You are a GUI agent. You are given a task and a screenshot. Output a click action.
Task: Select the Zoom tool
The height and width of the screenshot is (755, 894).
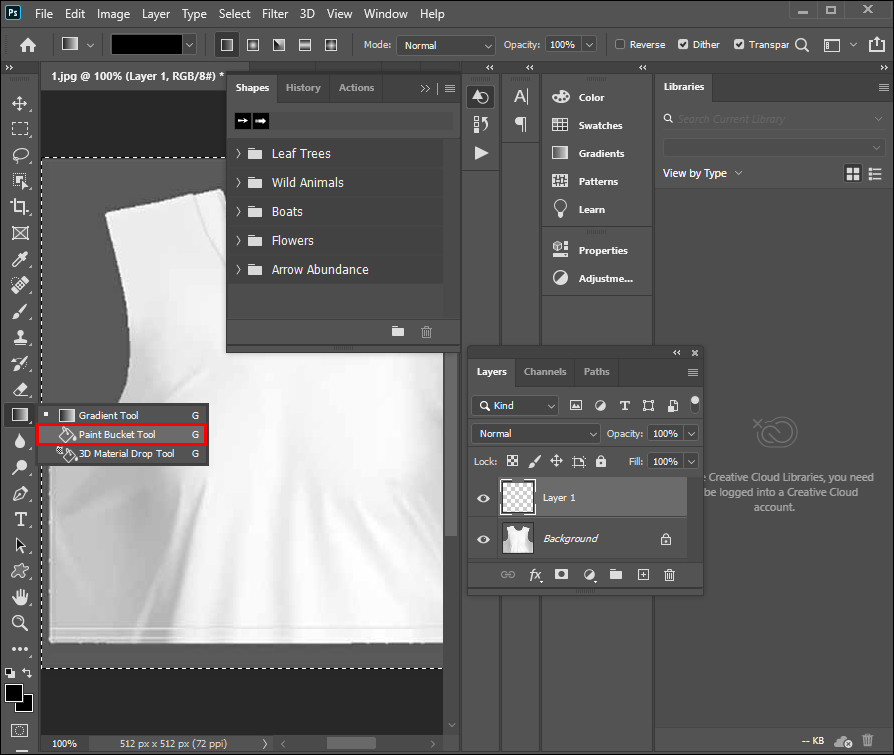(x=20, y=623)
